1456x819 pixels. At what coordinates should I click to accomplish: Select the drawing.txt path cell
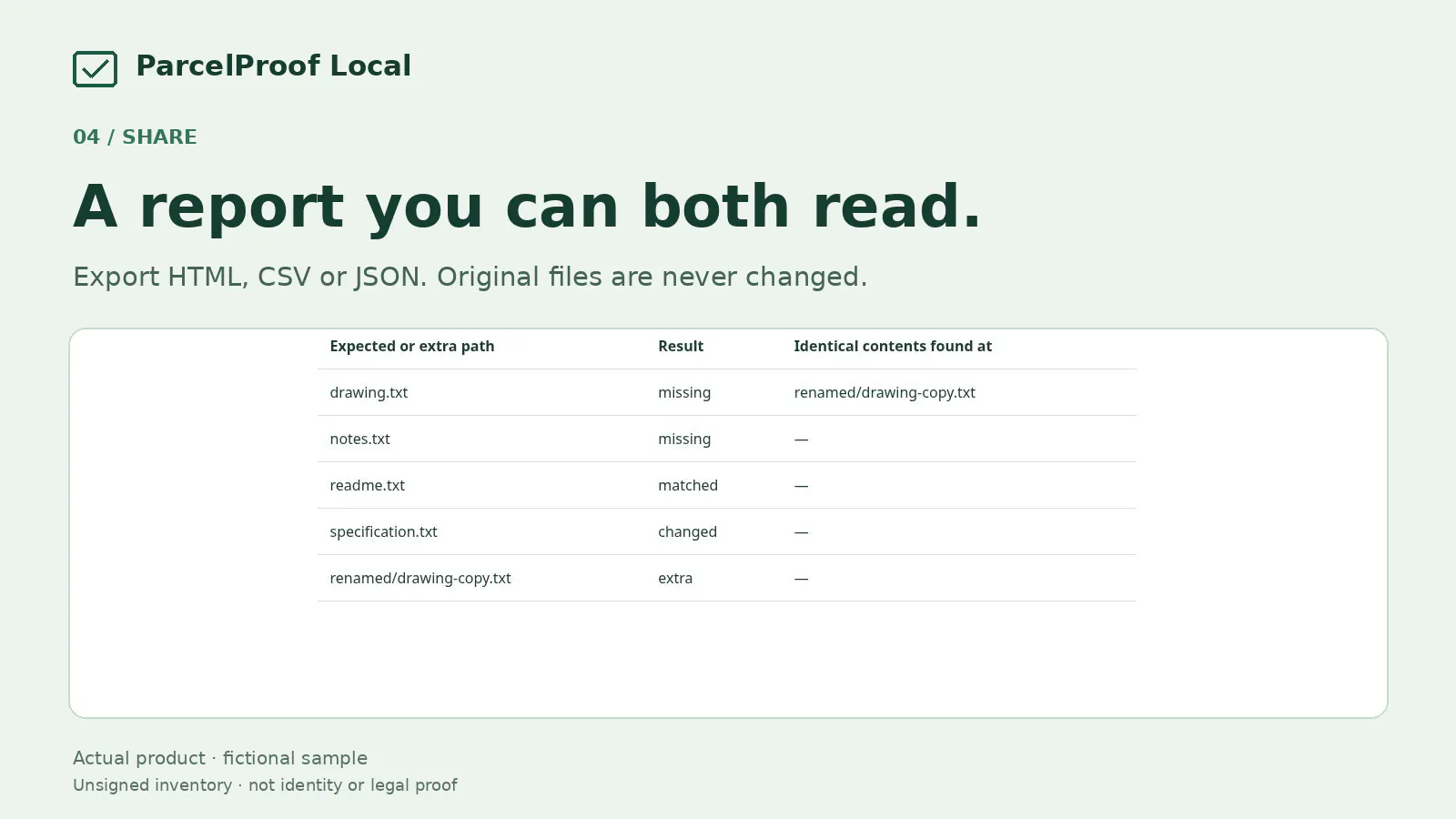coord(369,392)
